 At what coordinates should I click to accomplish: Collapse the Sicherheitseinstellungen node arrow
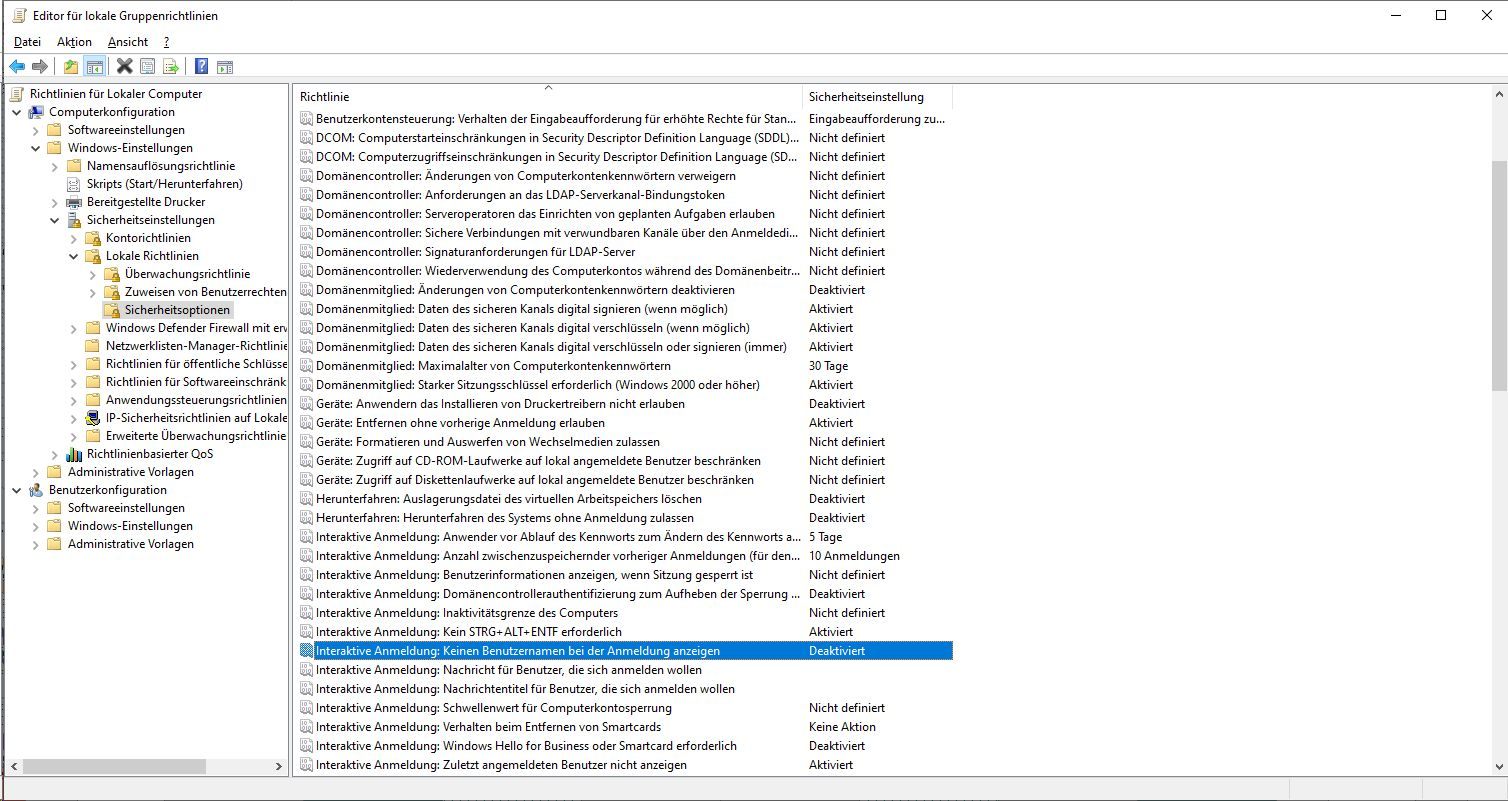pos(55,220)
